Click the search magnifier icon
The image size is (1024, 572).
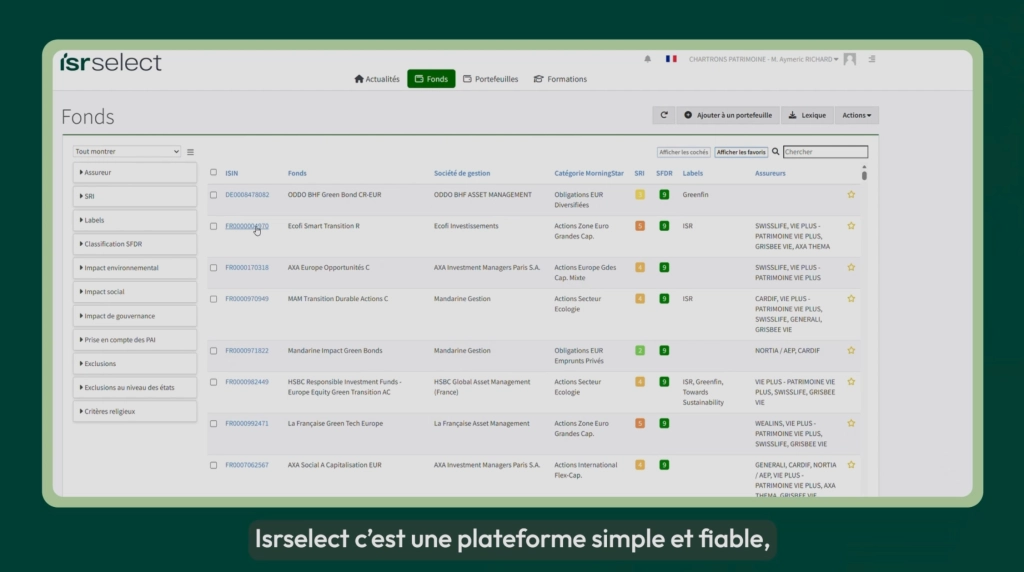pyautogui.click(x=776, y=151)
